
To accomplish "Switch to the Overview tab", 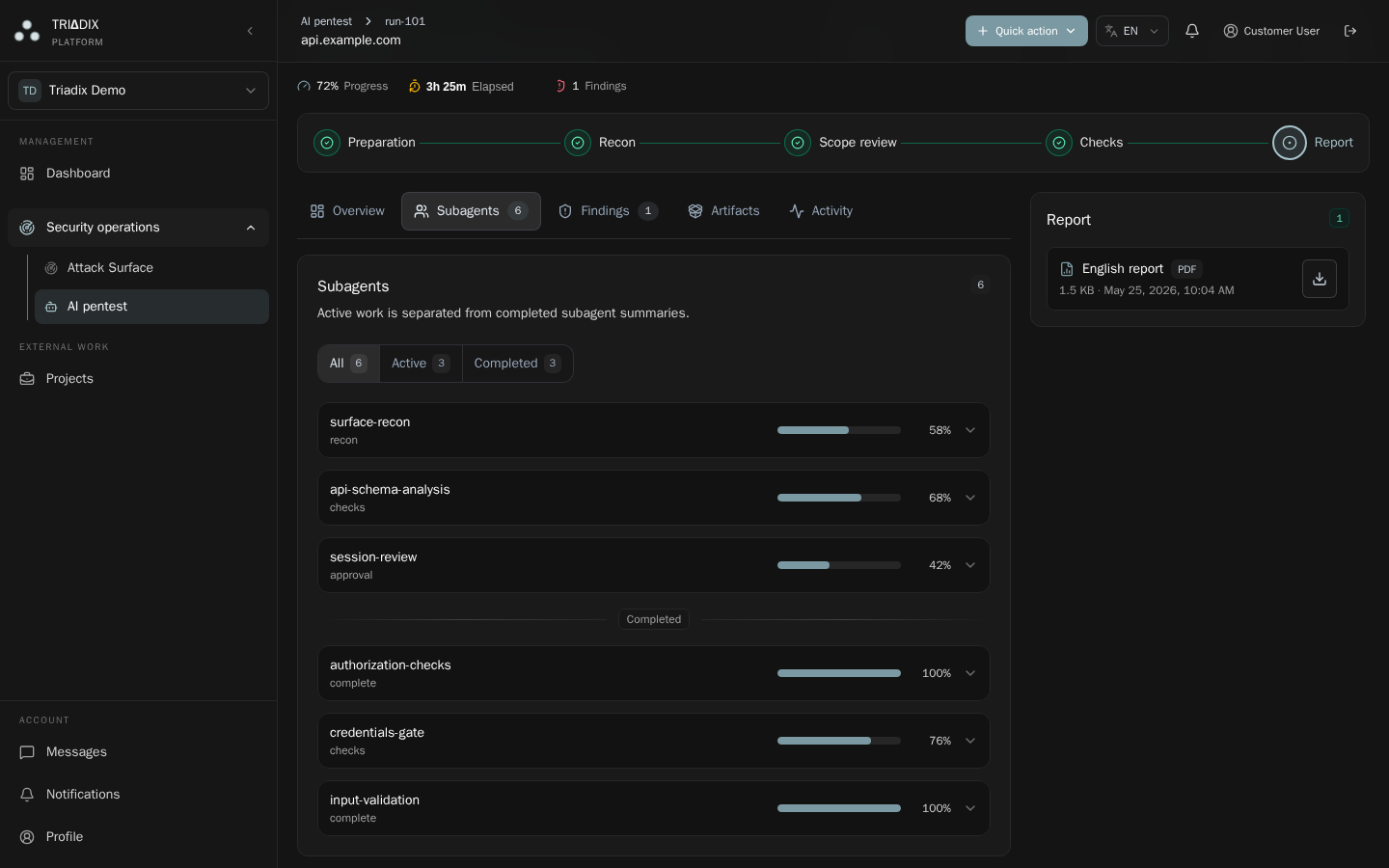I will (347, 211).
